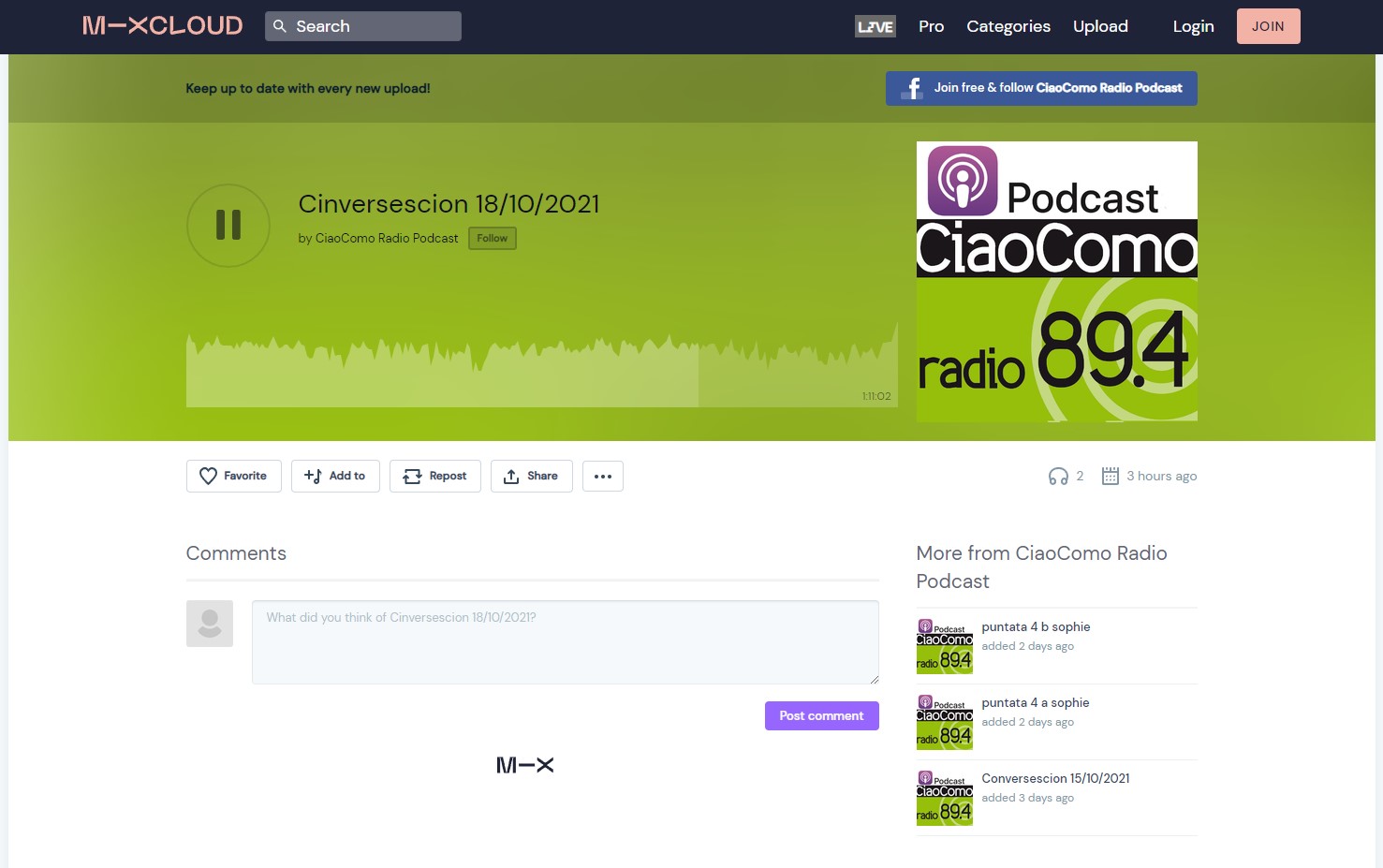The height and width of the screenshot is (868, 1383).
Task: Open the LIVE section
Action: 875,26
